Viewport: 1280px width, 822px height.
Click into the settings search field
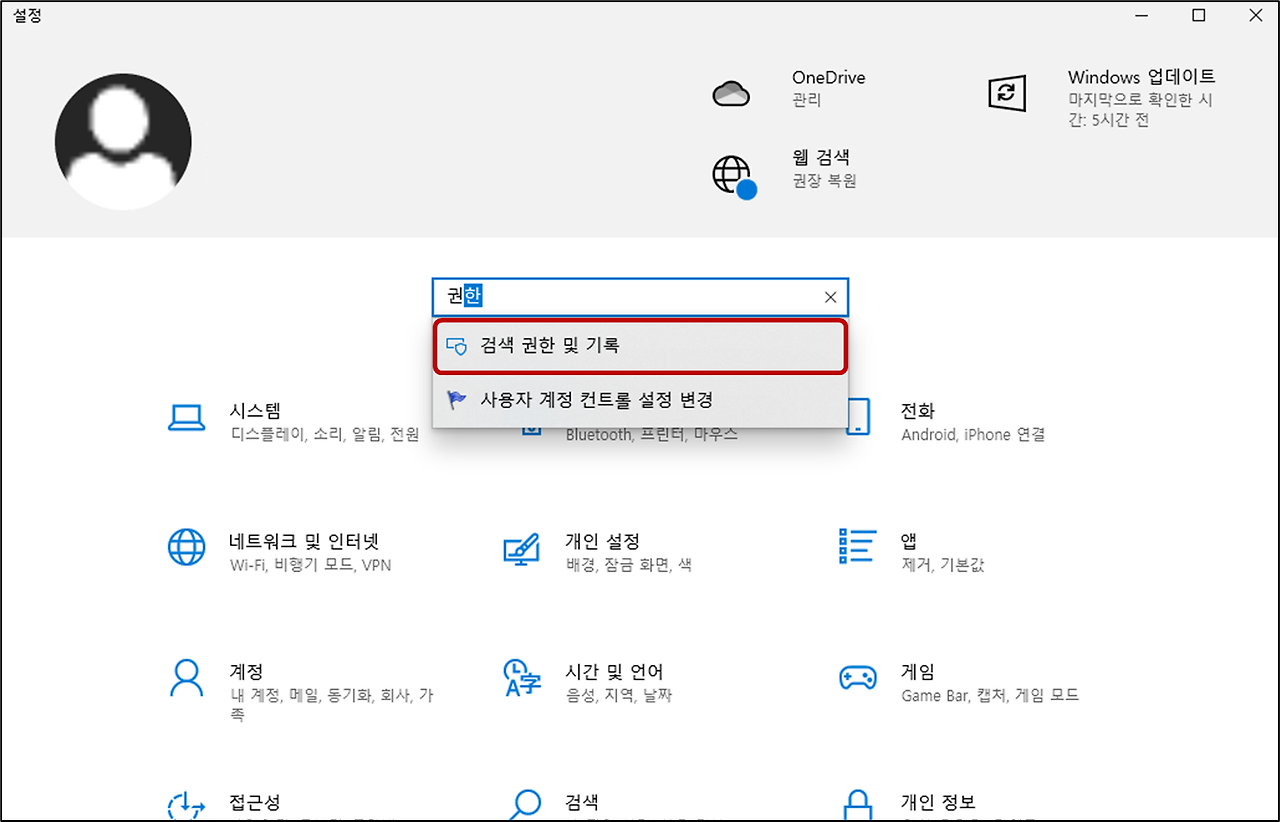pos(640,297)
